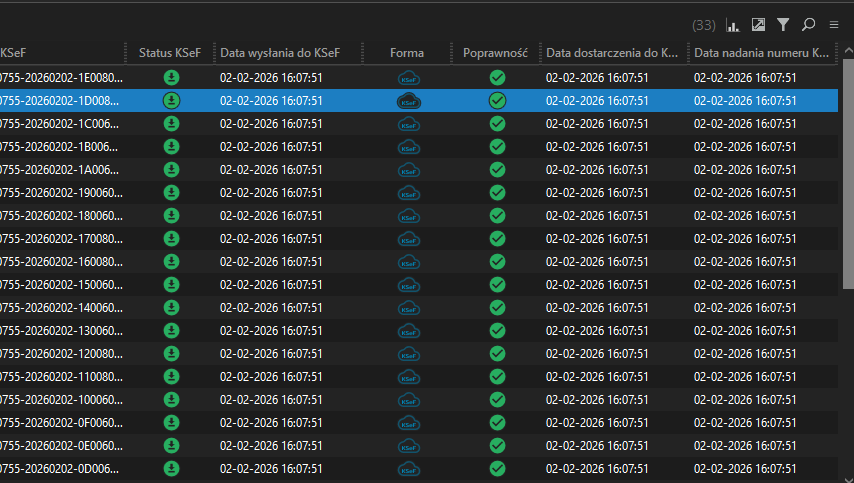This screenshot has width=854, height=483.
Task: Select row with number ending 170080
Action: pos(60,238)
